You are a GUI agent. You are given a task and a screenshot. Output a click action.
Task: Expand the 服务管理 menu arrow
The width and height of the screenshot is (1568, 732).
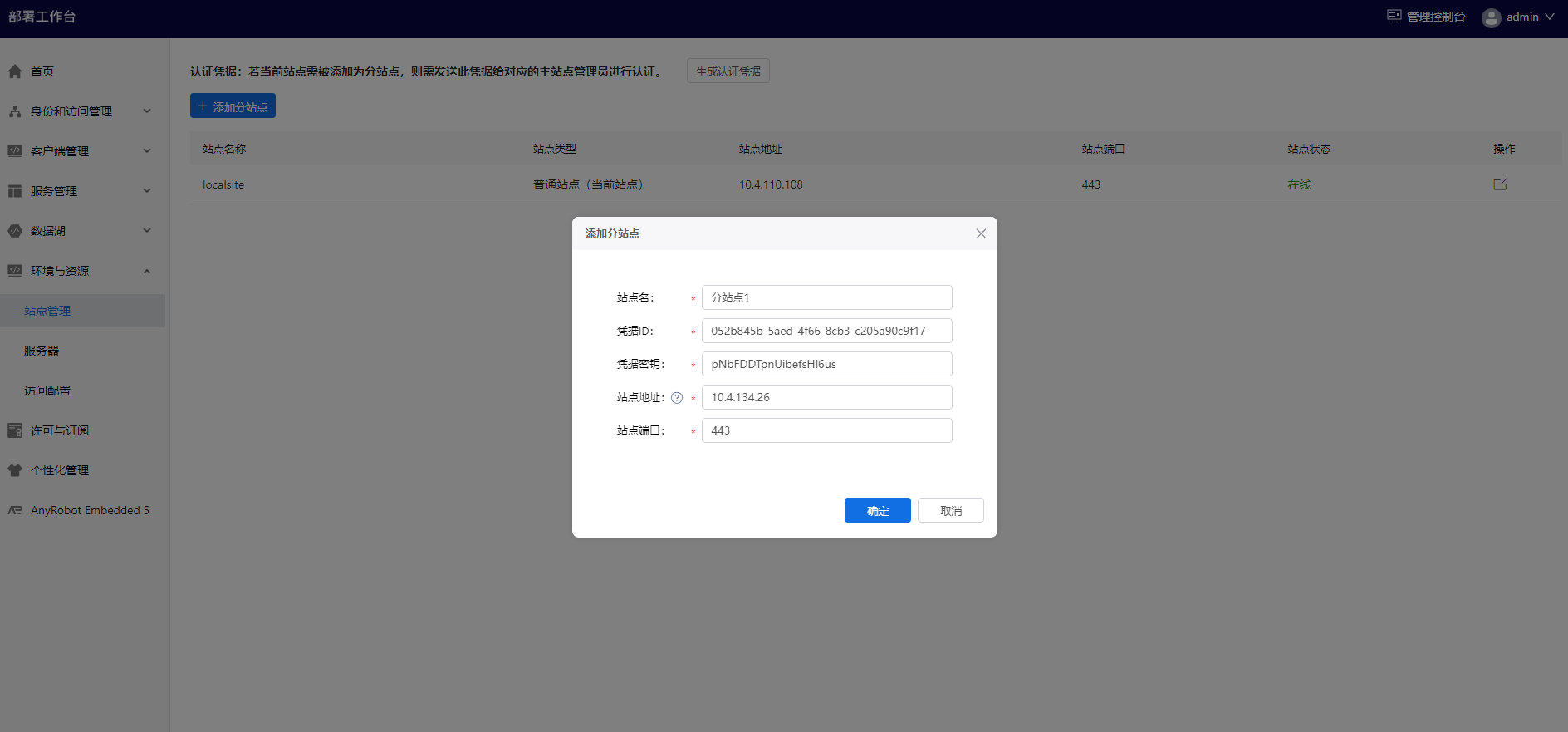(147, 191)
